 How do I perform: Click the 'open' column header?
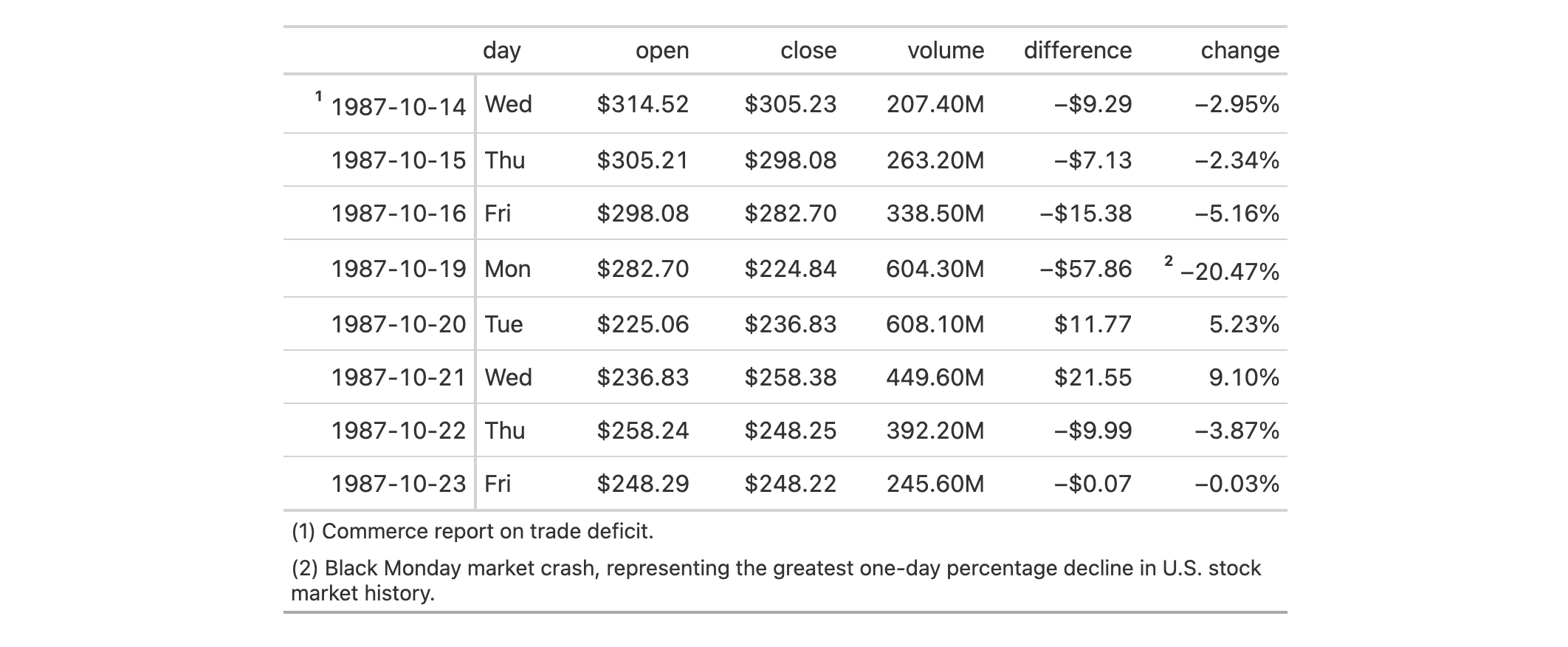[x=662, y=50]
